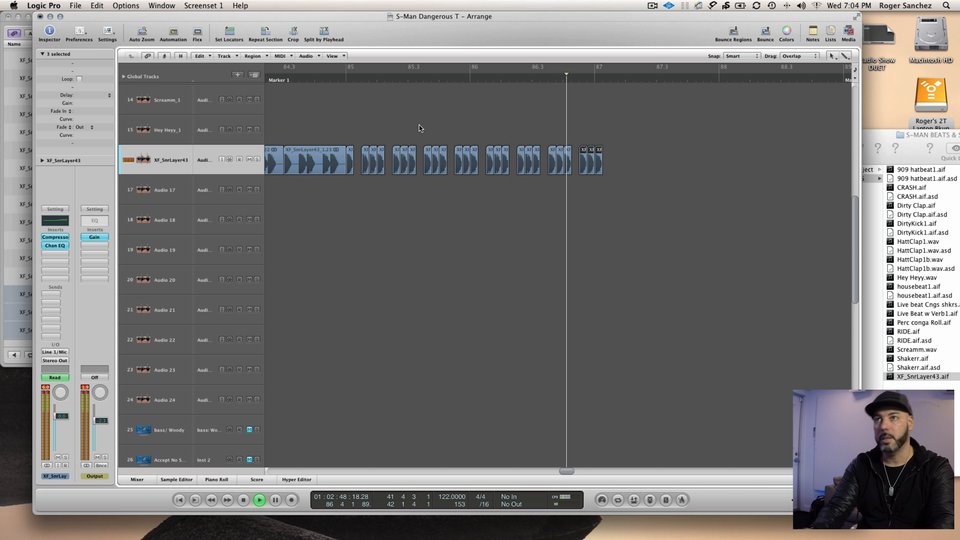Screen dimensions: 960x540
Task: Click the Chan EQ insert slot
Action: [55, 246]
